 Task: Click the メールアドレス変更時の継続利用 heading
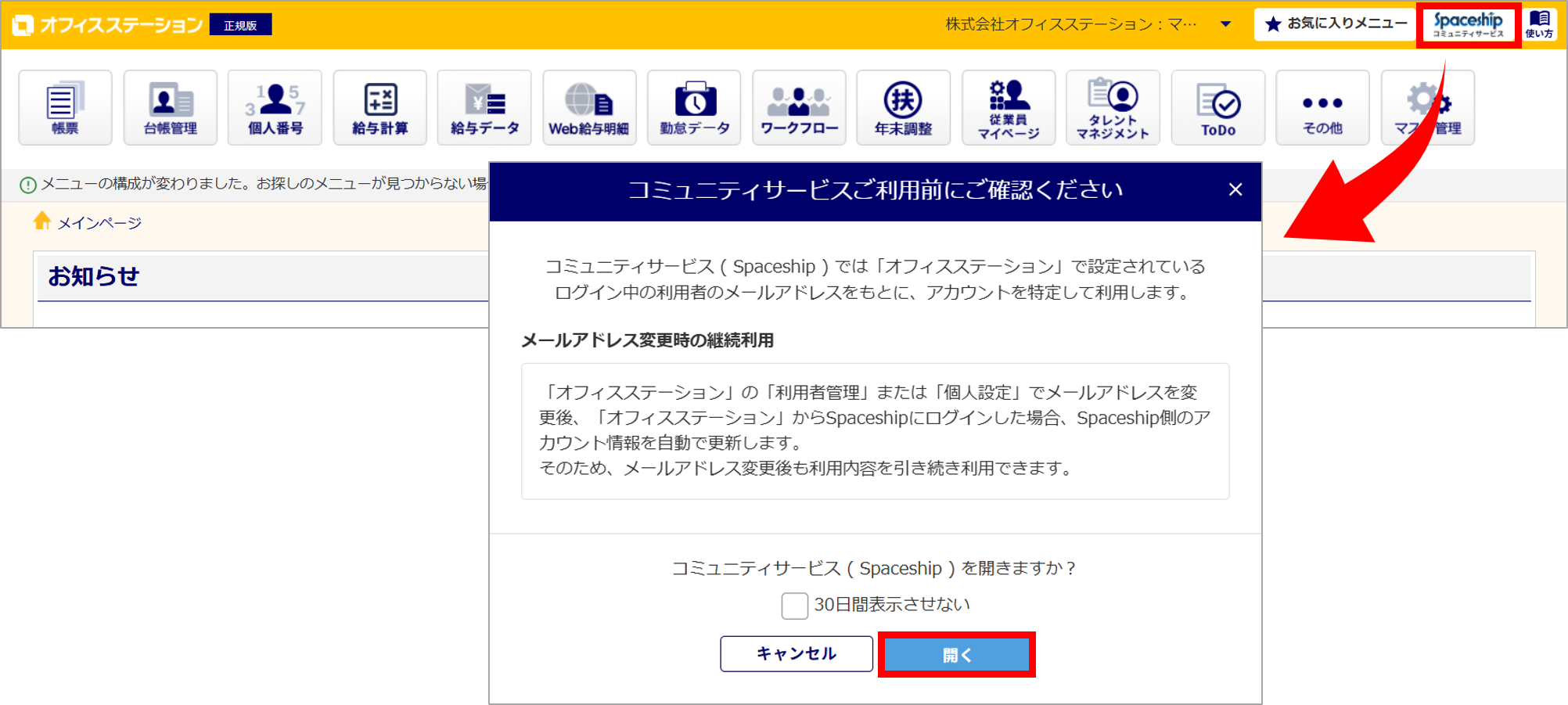tap(647, 340)
